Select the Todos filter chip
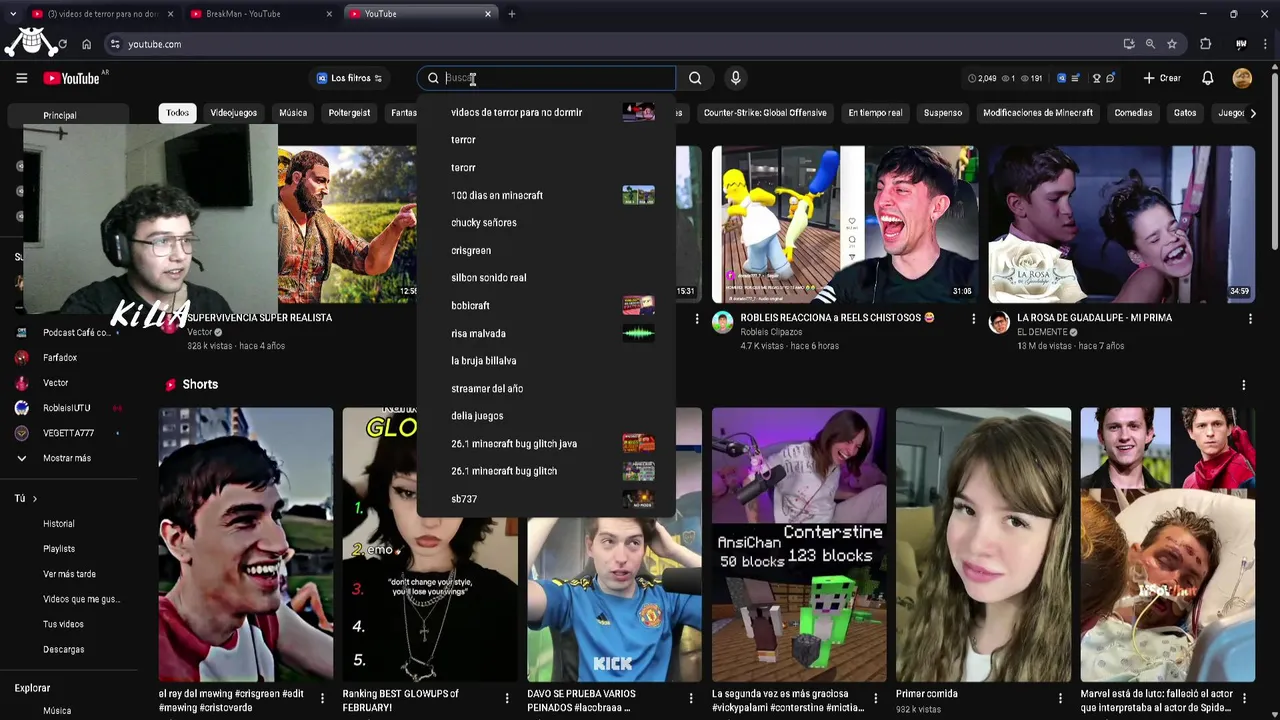 pyautogui.click(x=177, y=113)
